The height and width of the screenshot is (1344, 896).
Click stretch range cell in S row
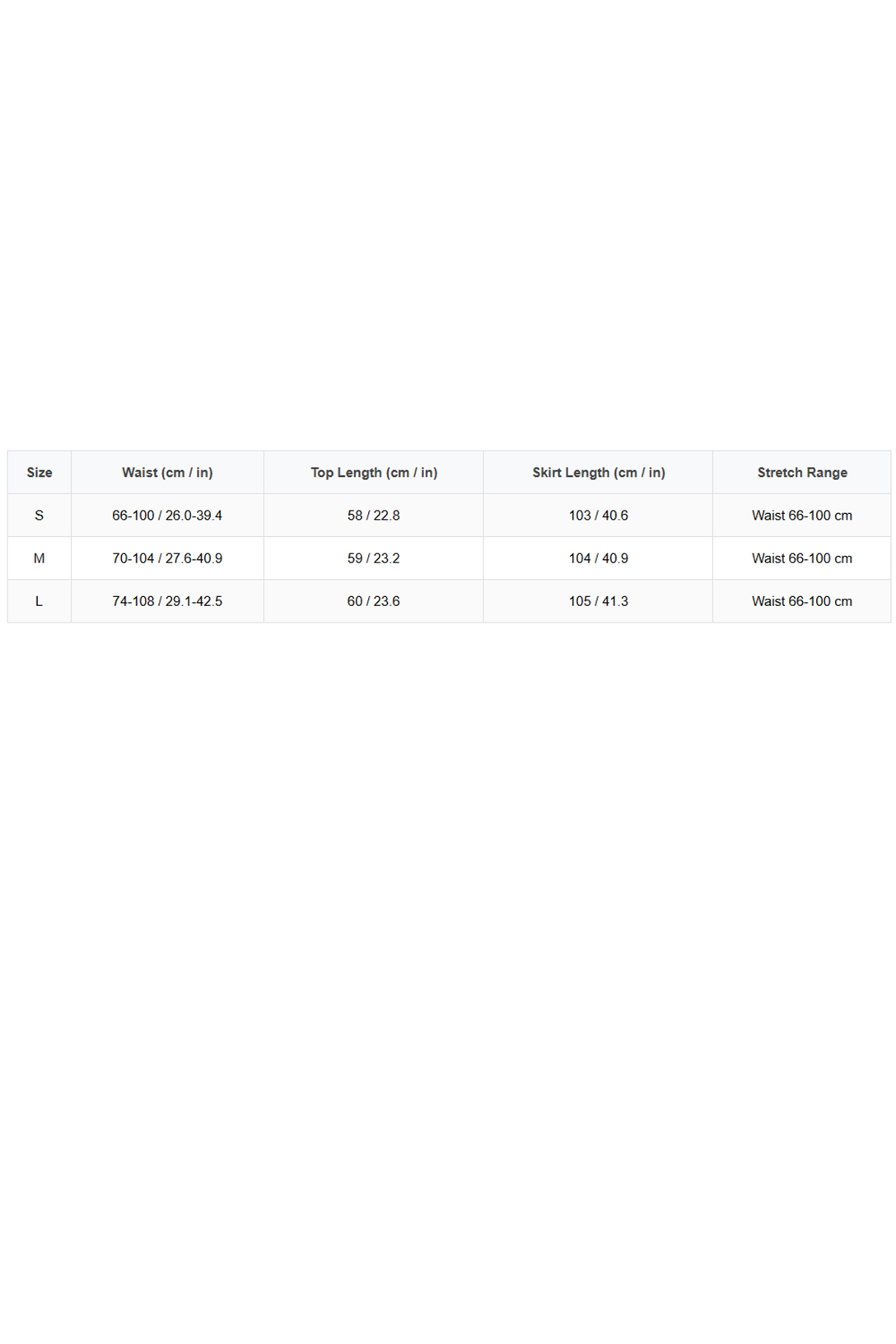[x=802, y=515]
